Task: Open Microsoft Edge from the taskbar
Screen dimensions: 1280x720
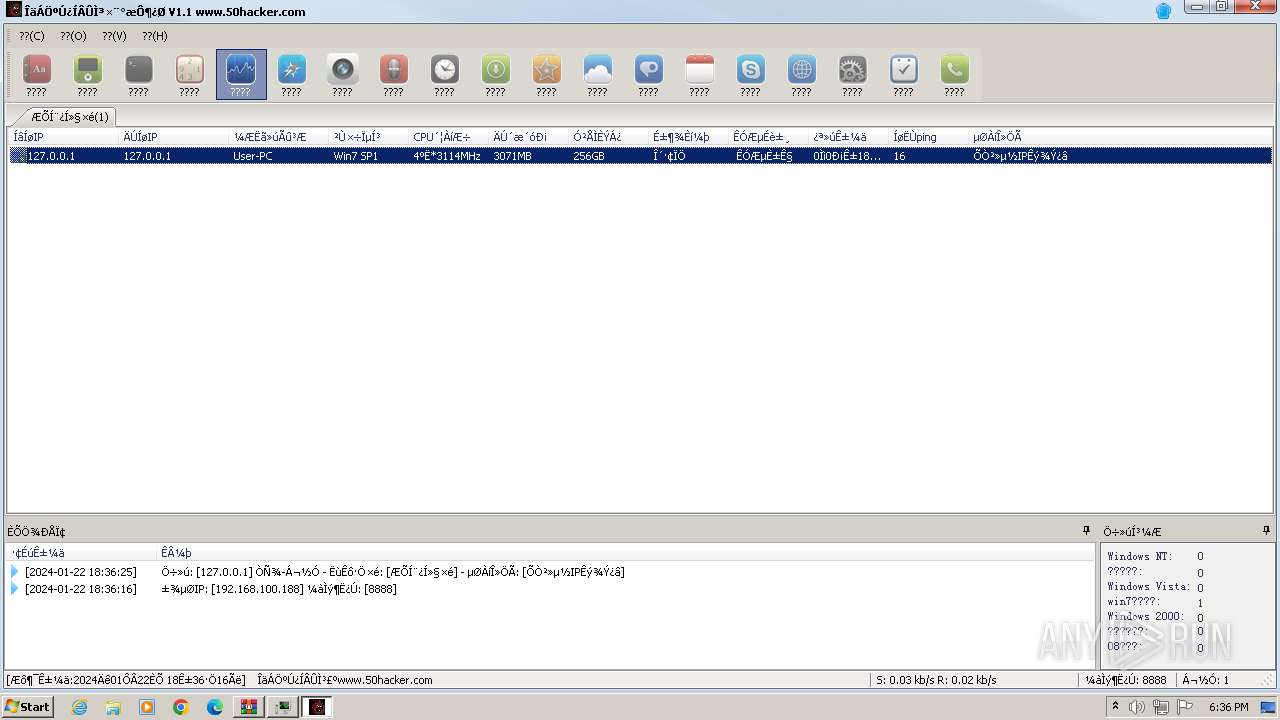Action: pos(214,707)
